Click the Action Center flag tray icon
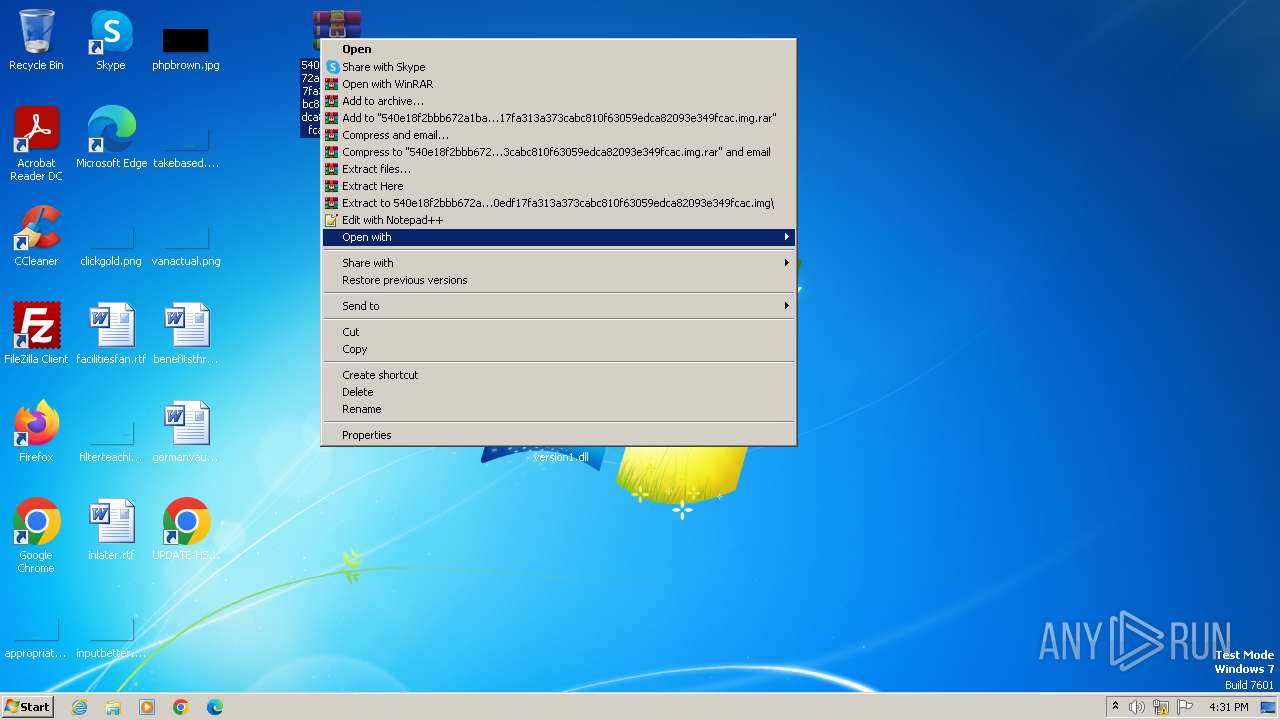 point(1185,707)
